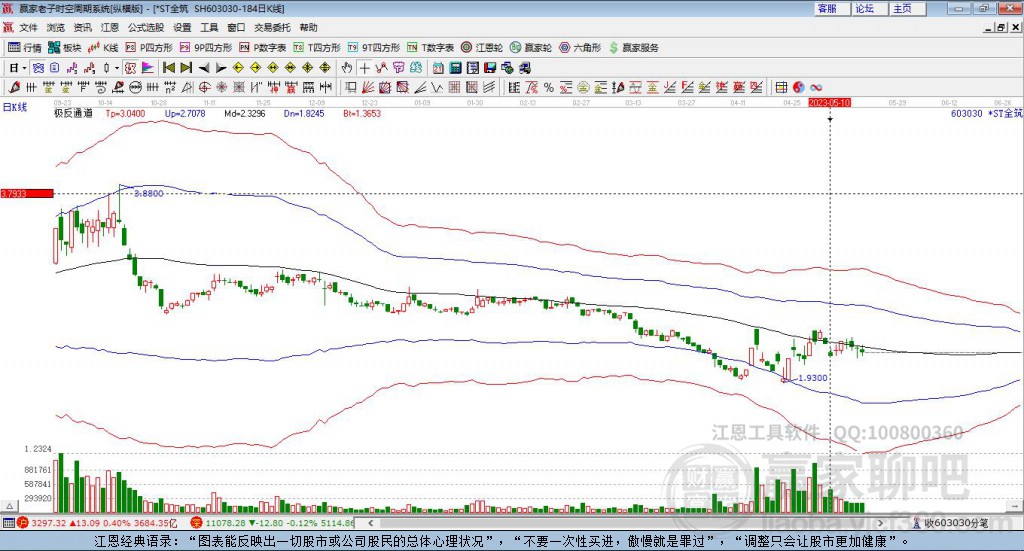
Task: Jump to the first bar icon
Action: pyautogui.click(x=169, y=68)
